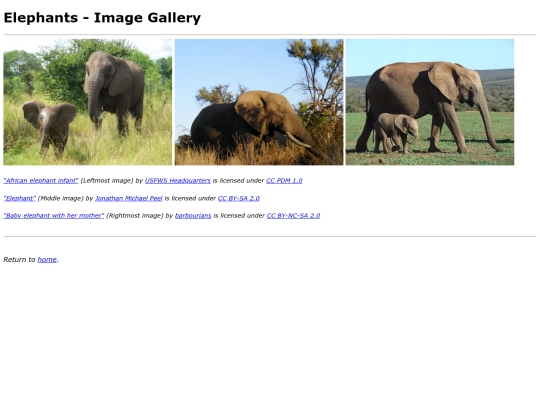Click the middle tusked elephant photo
Screen dimensions: 540x405
259,102
